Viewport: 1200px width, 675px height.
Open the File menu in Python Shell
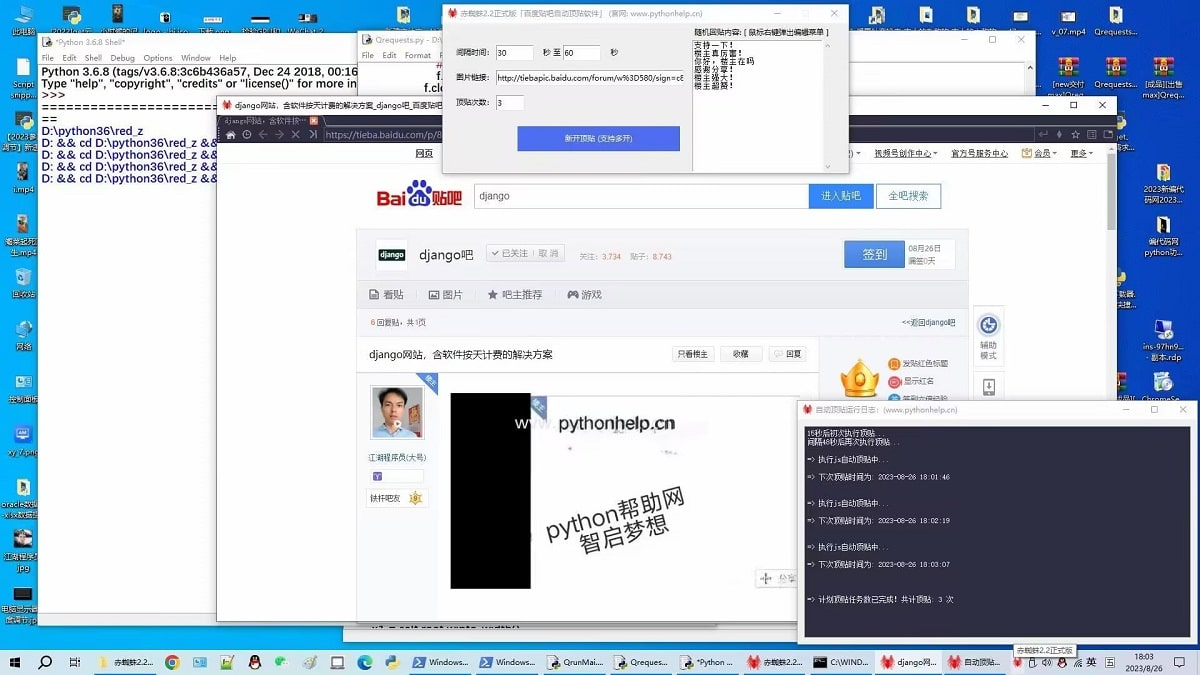pos(48,58)
